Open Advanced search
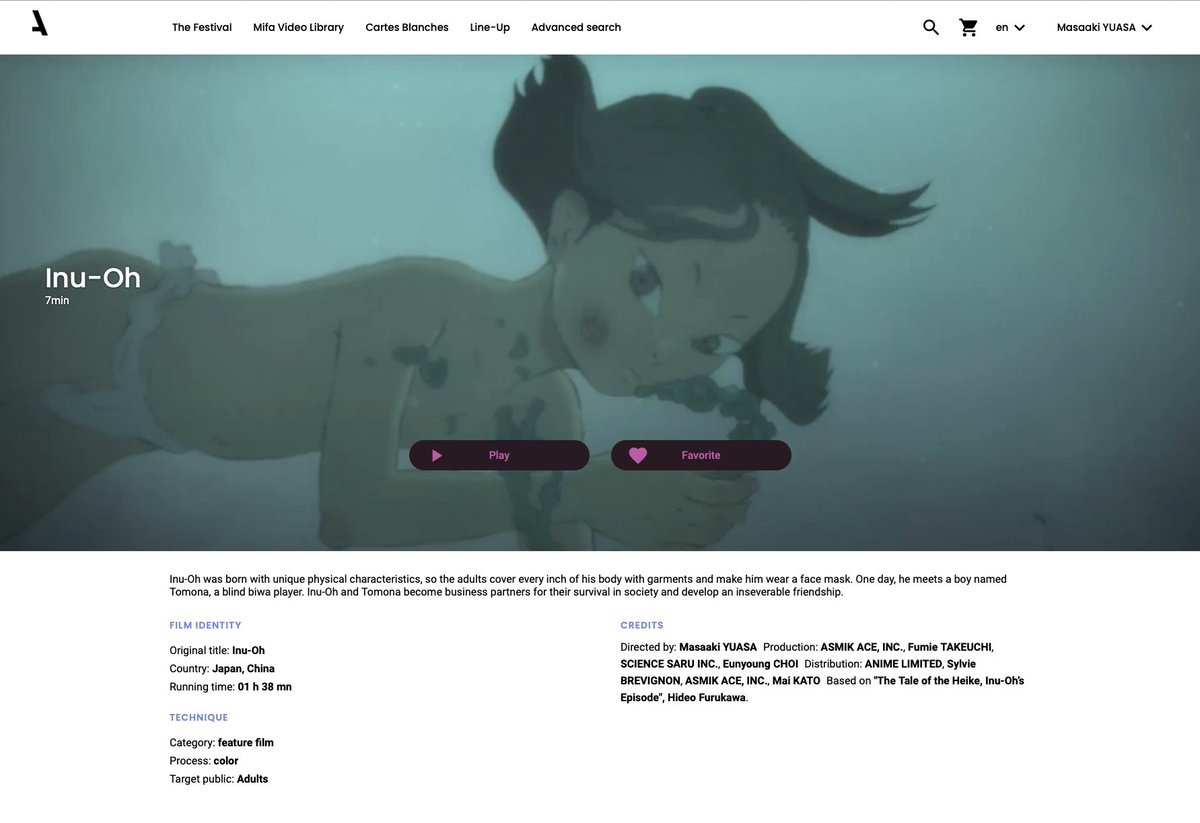 (576, 27)
